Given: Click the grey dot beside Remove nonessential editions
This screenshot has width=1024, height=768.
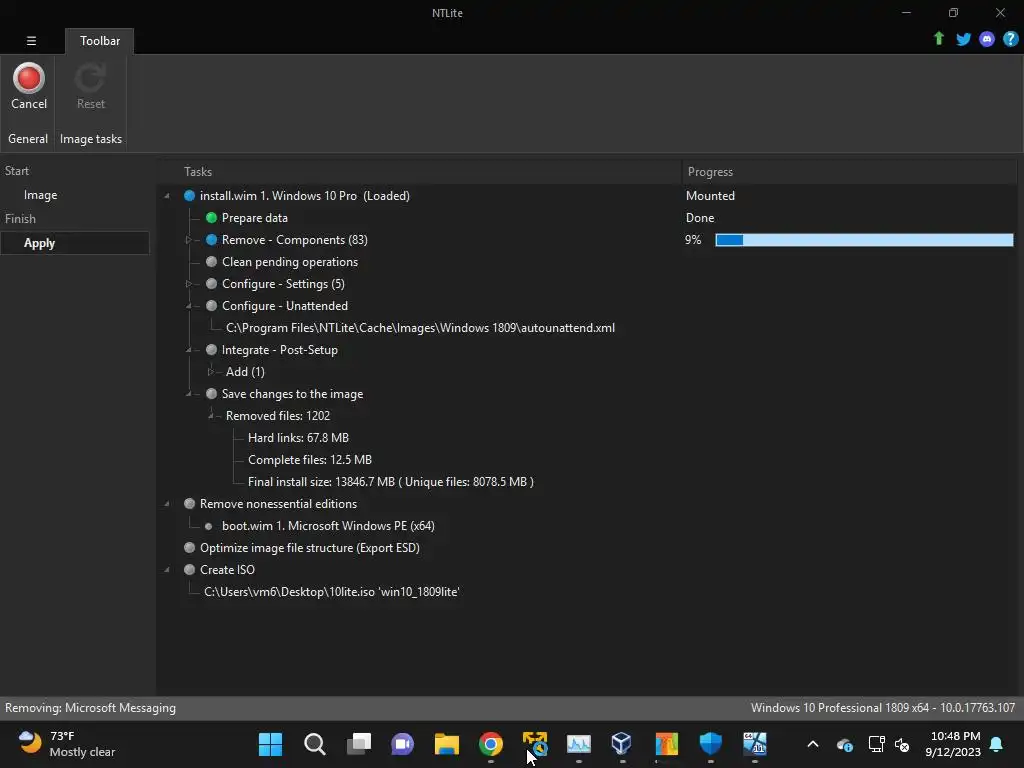Looking at the screenshot, I should [189, 504].
